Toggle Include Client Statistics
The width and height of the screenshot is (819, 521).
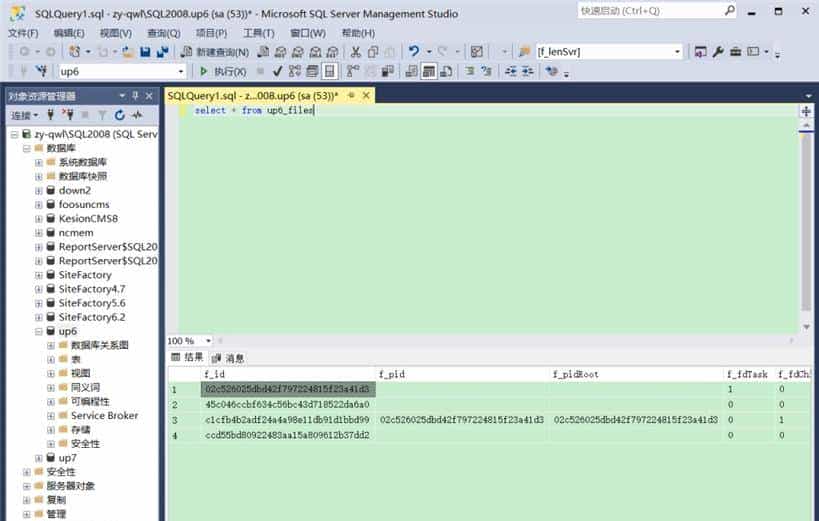(x=388, y=71)
